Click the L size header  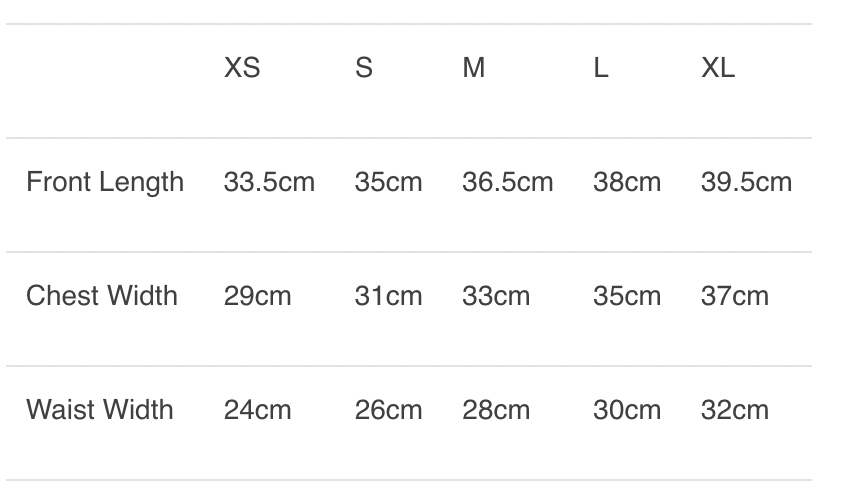(x=600, y=68)
